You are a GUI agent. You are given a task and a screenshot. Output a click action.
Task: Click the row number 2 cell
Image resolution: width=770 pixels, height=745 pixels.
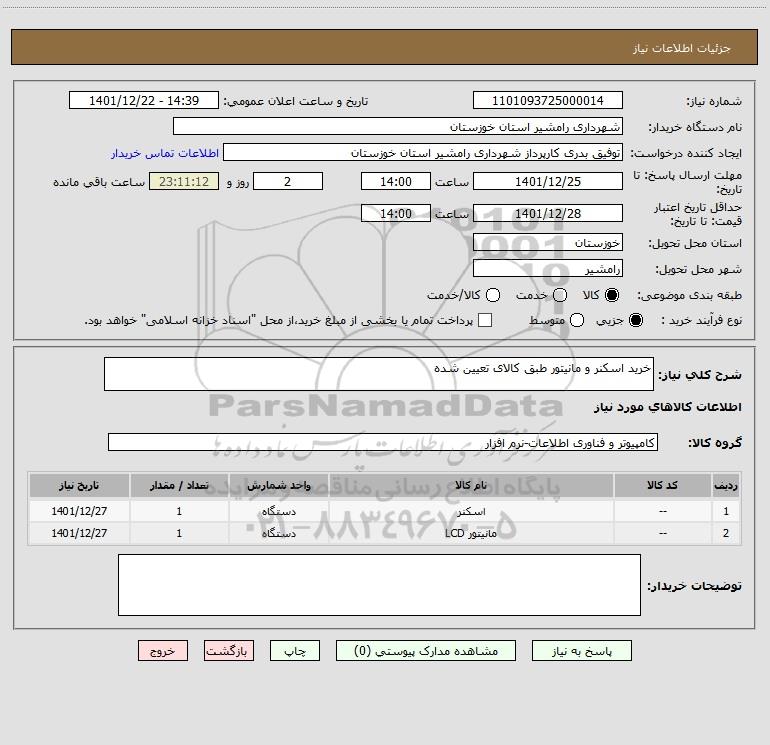[726, 533]
